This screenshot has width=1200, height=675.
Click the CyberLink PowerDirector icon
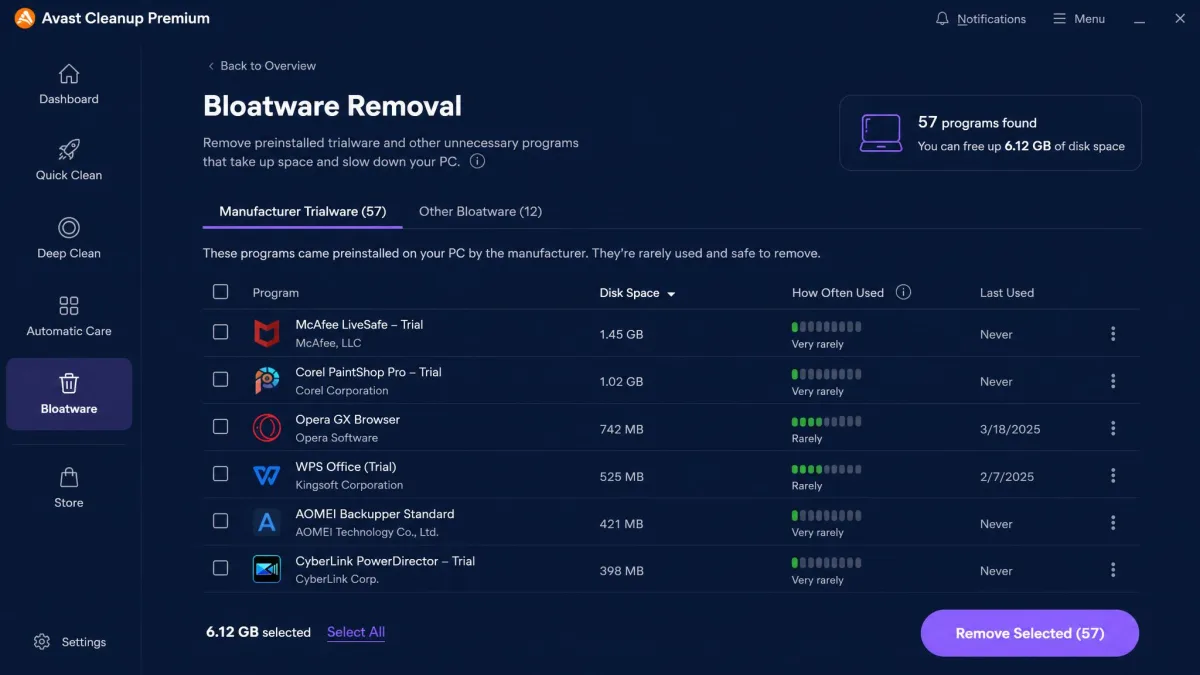point(267,570)
